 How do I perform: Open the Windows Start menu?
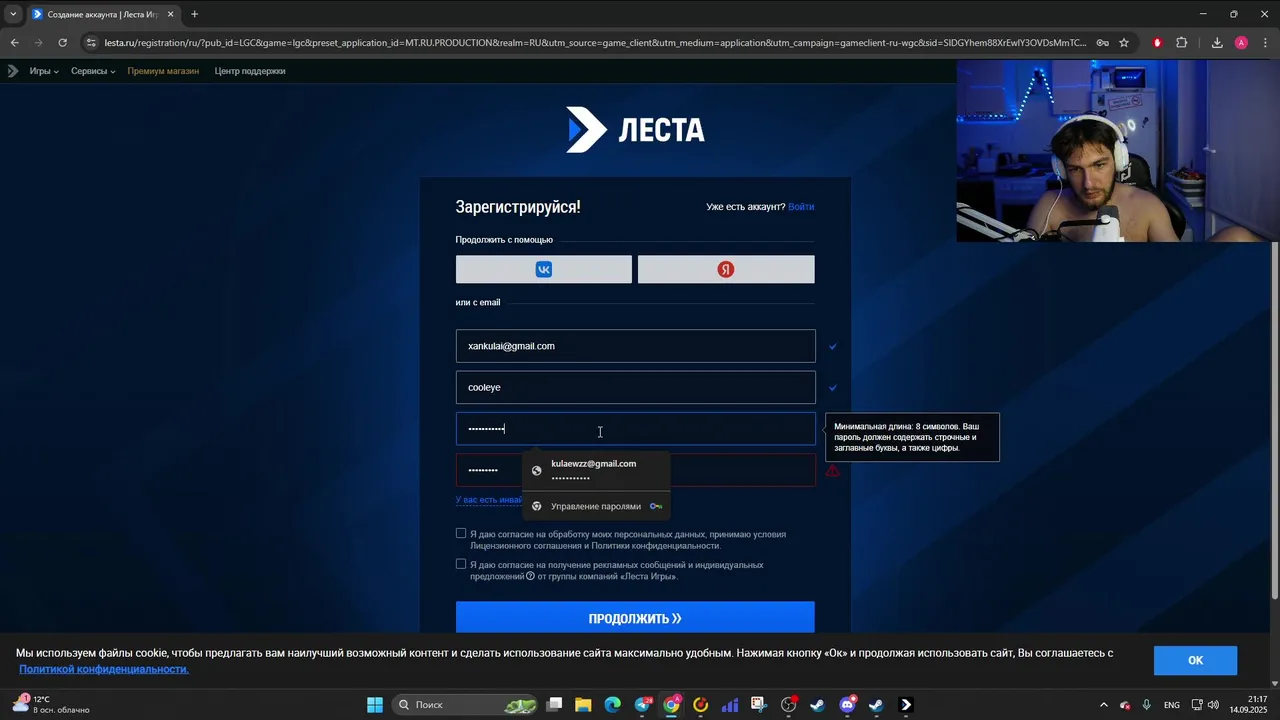pyautogui.click(x=375, y=705)
